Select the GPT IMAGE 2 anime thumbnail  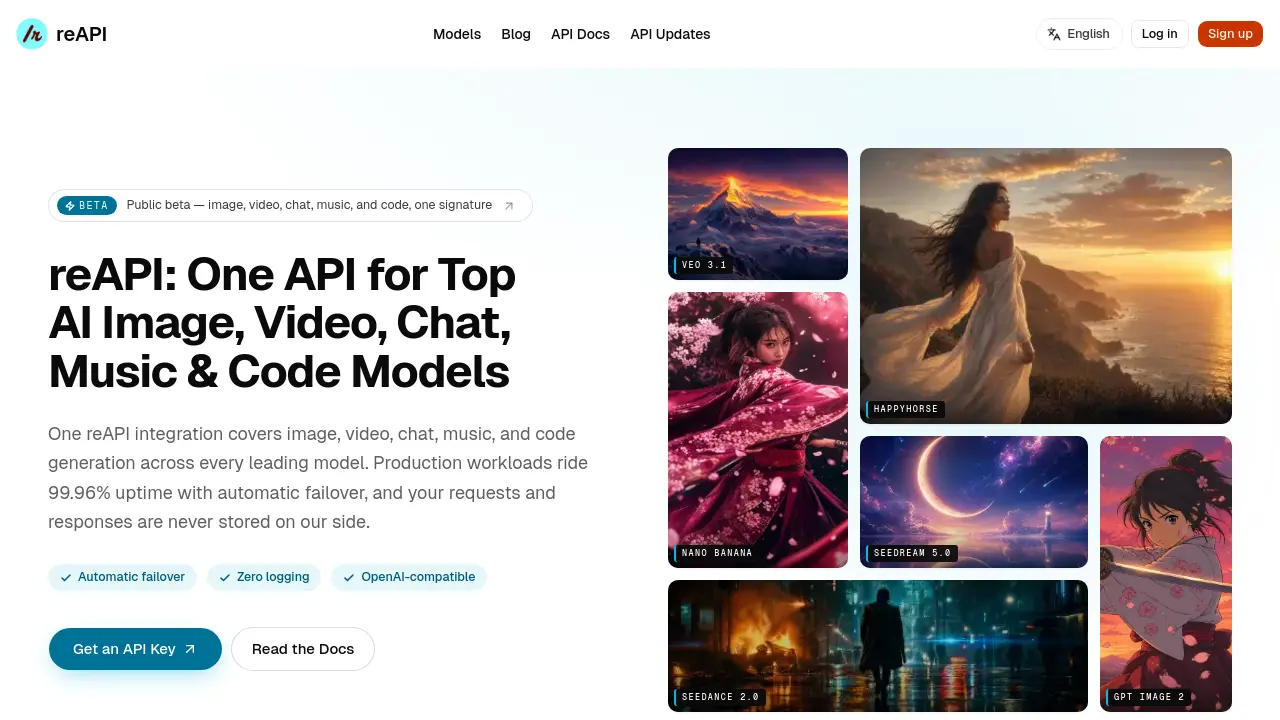(1166, 574)
